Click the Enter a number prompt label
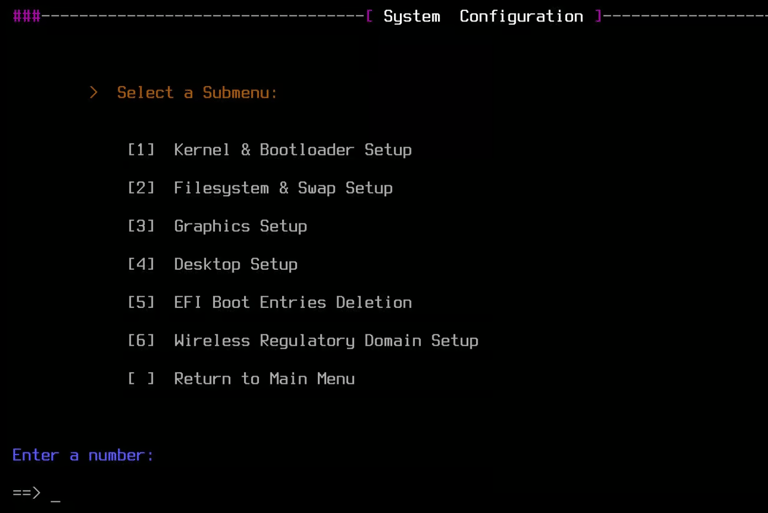 tap(83, 455)
